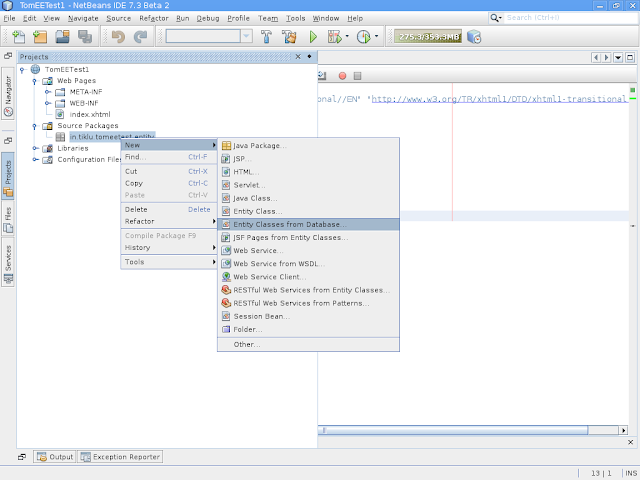Image resolution: width=640 pixels, height=480 pixels.
Task: Click the profiler snapshot icon beside memory meter
Action: coord(474,37)
